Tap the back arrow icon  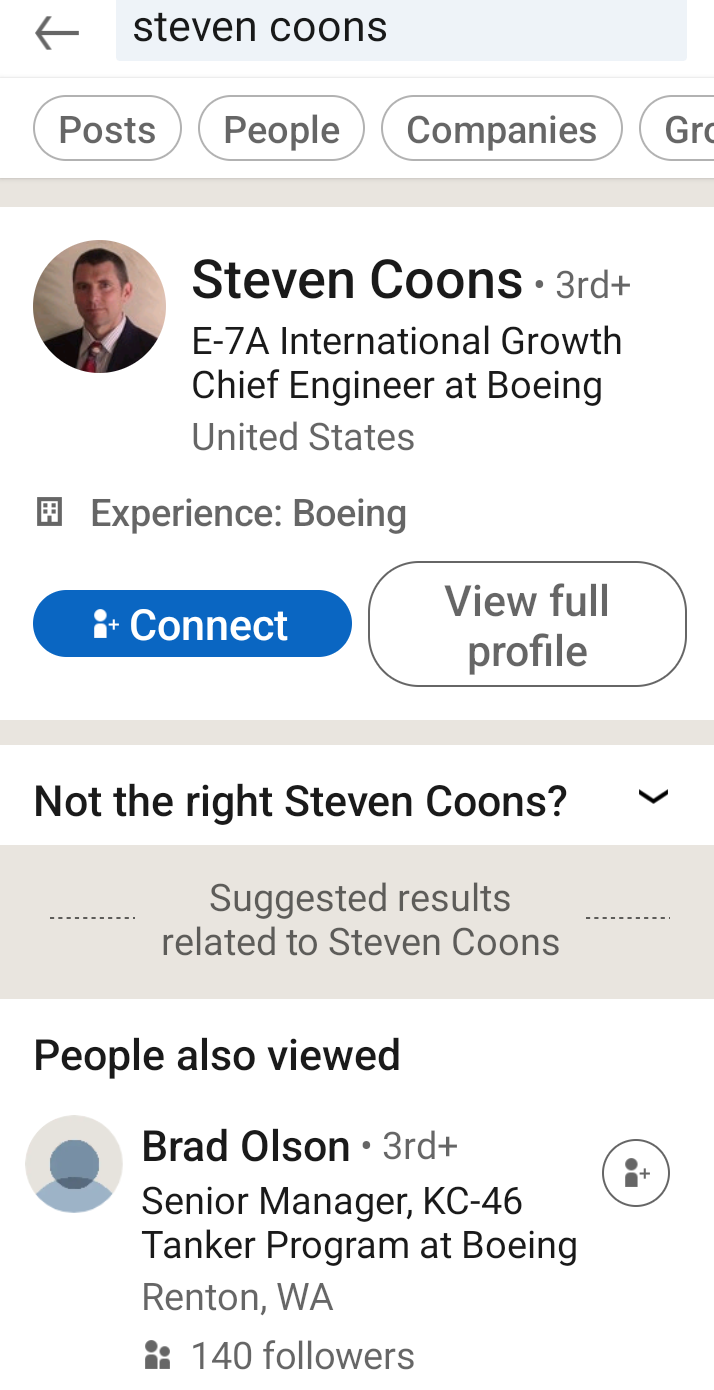click(56, 33)
